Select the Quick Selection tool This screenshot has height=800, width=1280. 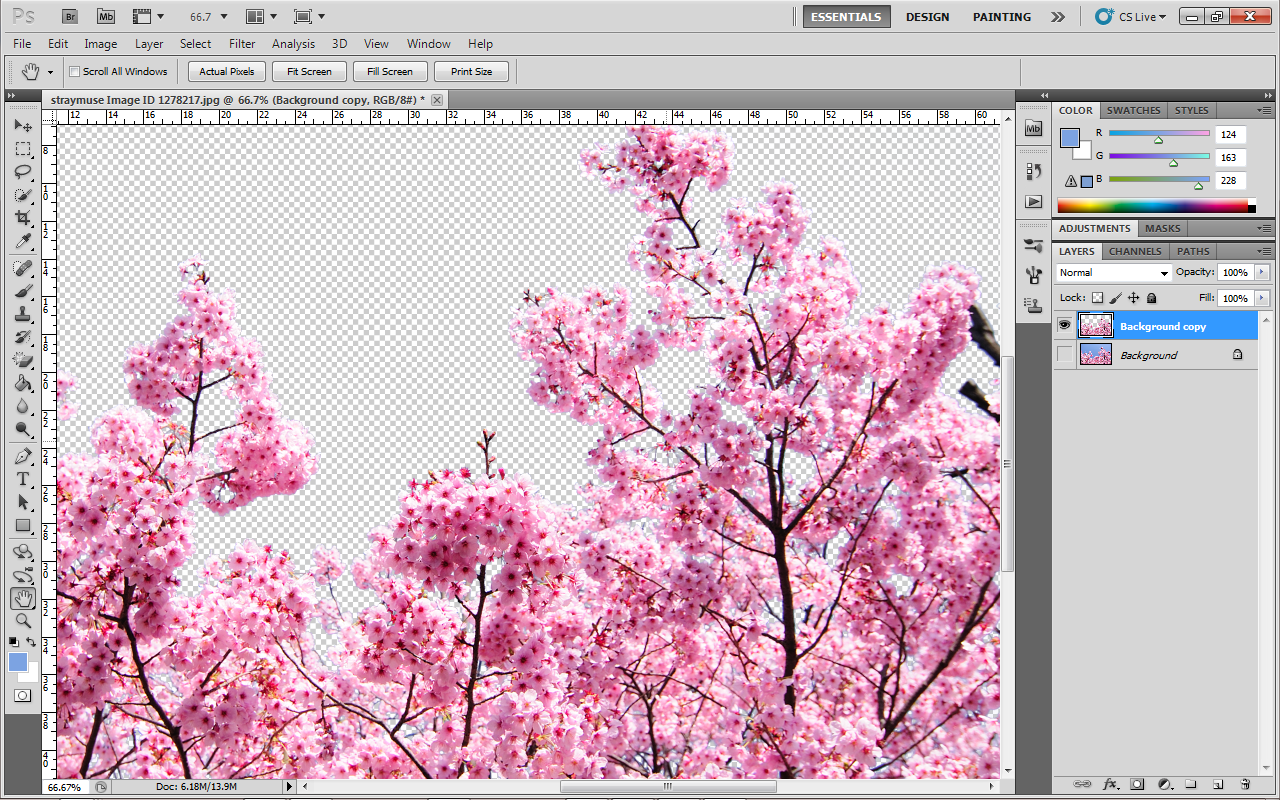(23, 195)
